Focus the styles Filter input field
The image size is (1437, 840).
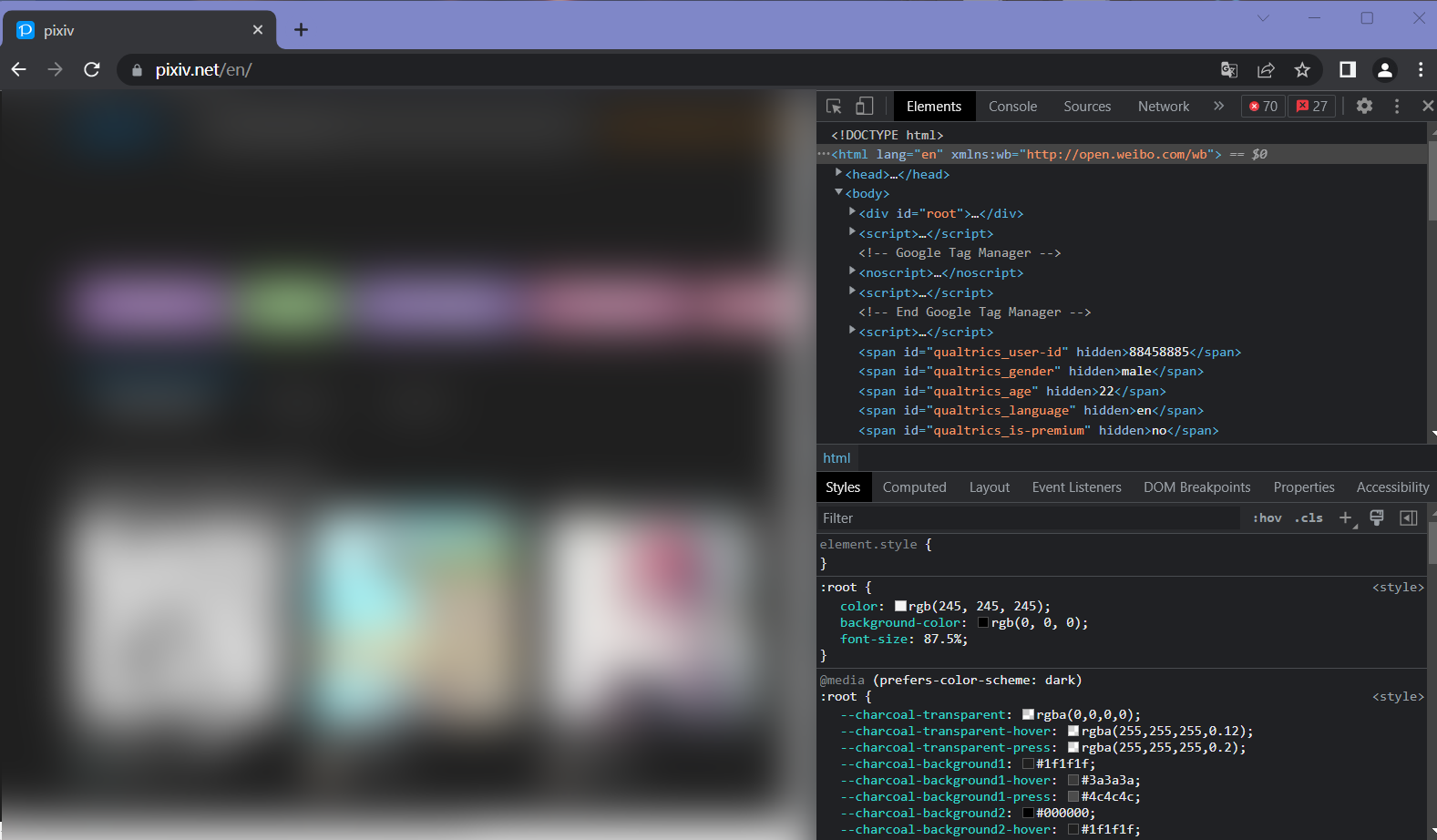pyautogui.click(x=1028, y=517)
